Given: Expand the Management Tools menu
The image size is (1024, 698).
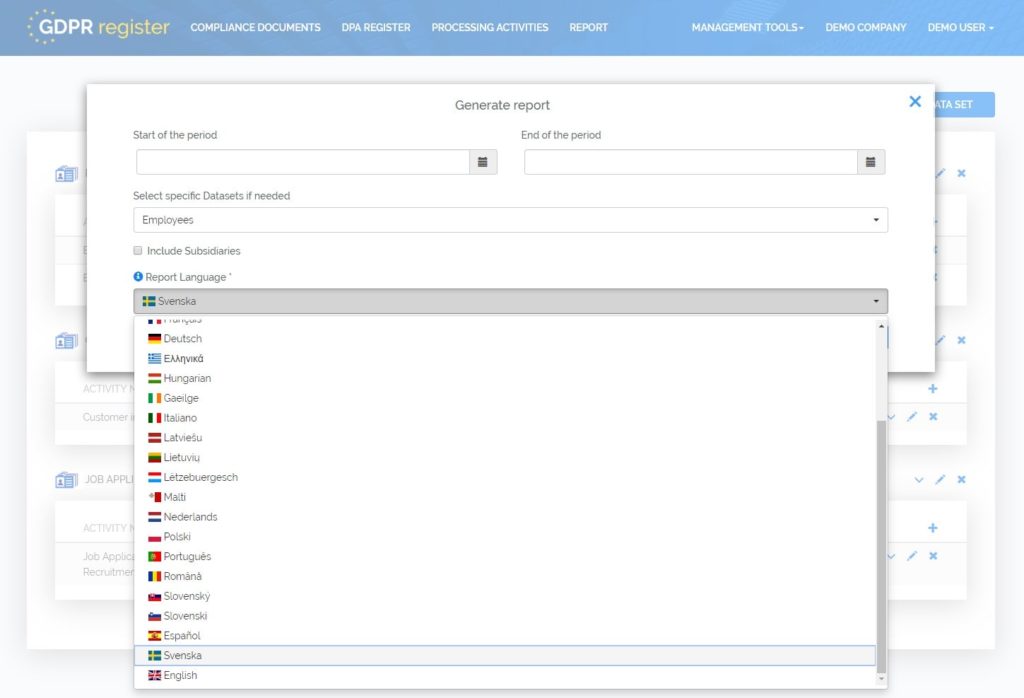Looking at the screenshot, I should tap(747, 27).
